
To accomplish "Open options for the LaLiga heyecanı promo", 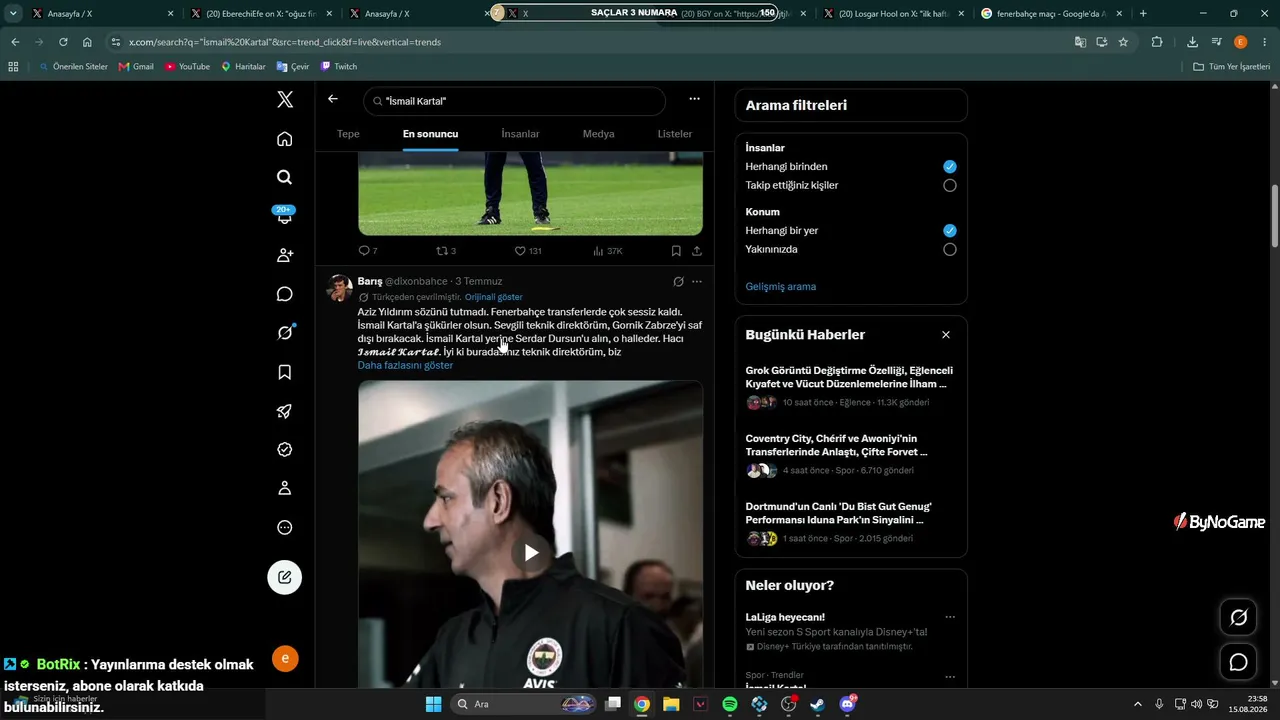I will coord(950,617).
